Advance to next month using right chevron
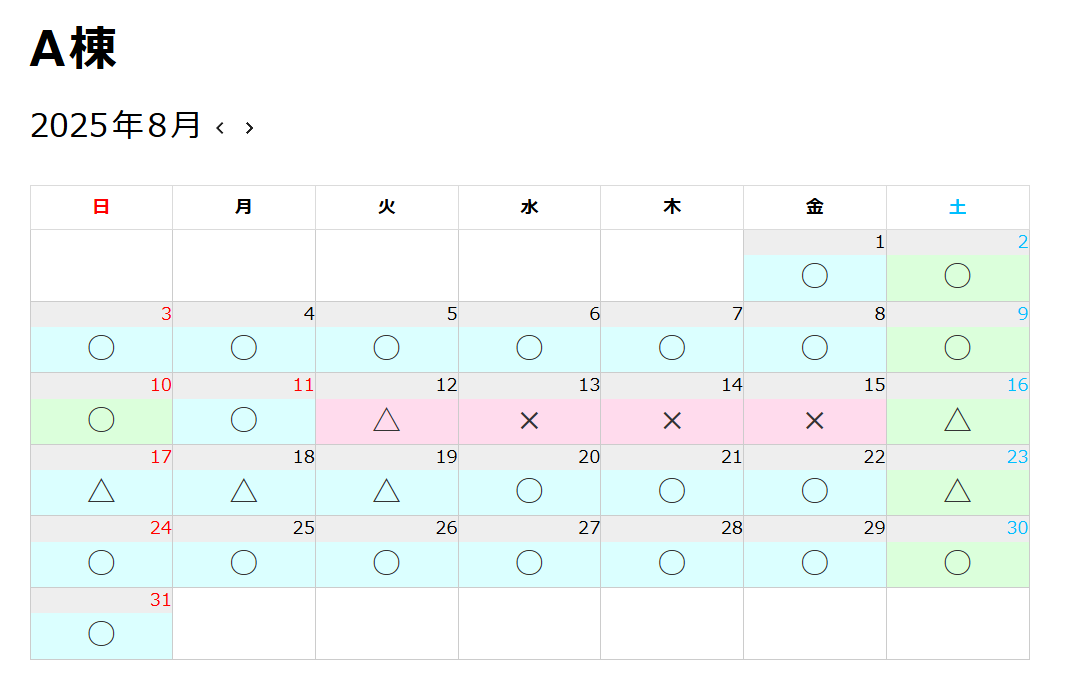1070x679 pixels. (249, 128)
